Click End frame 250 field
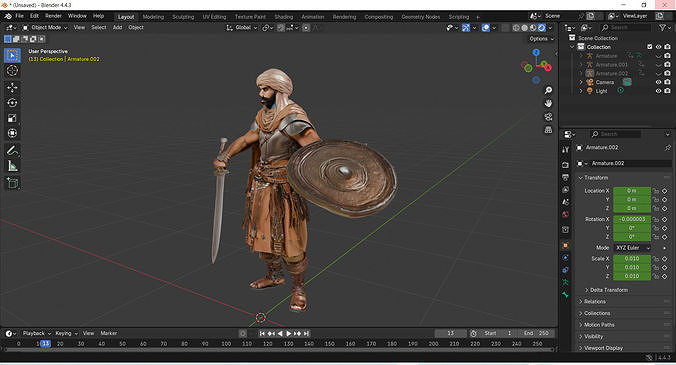 pos(536,333)
